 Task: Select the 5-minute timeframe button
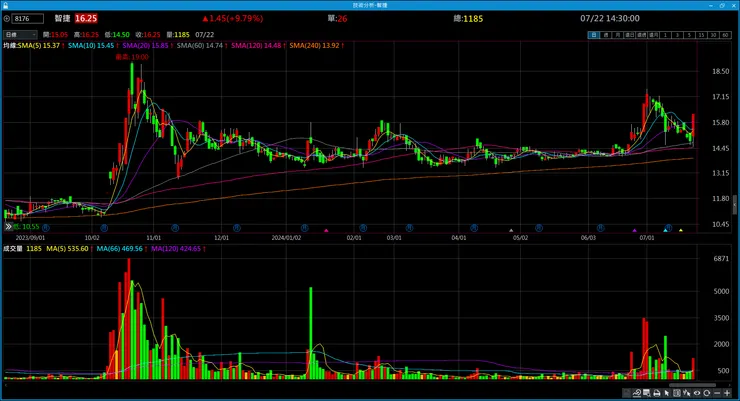pos(689,35)
